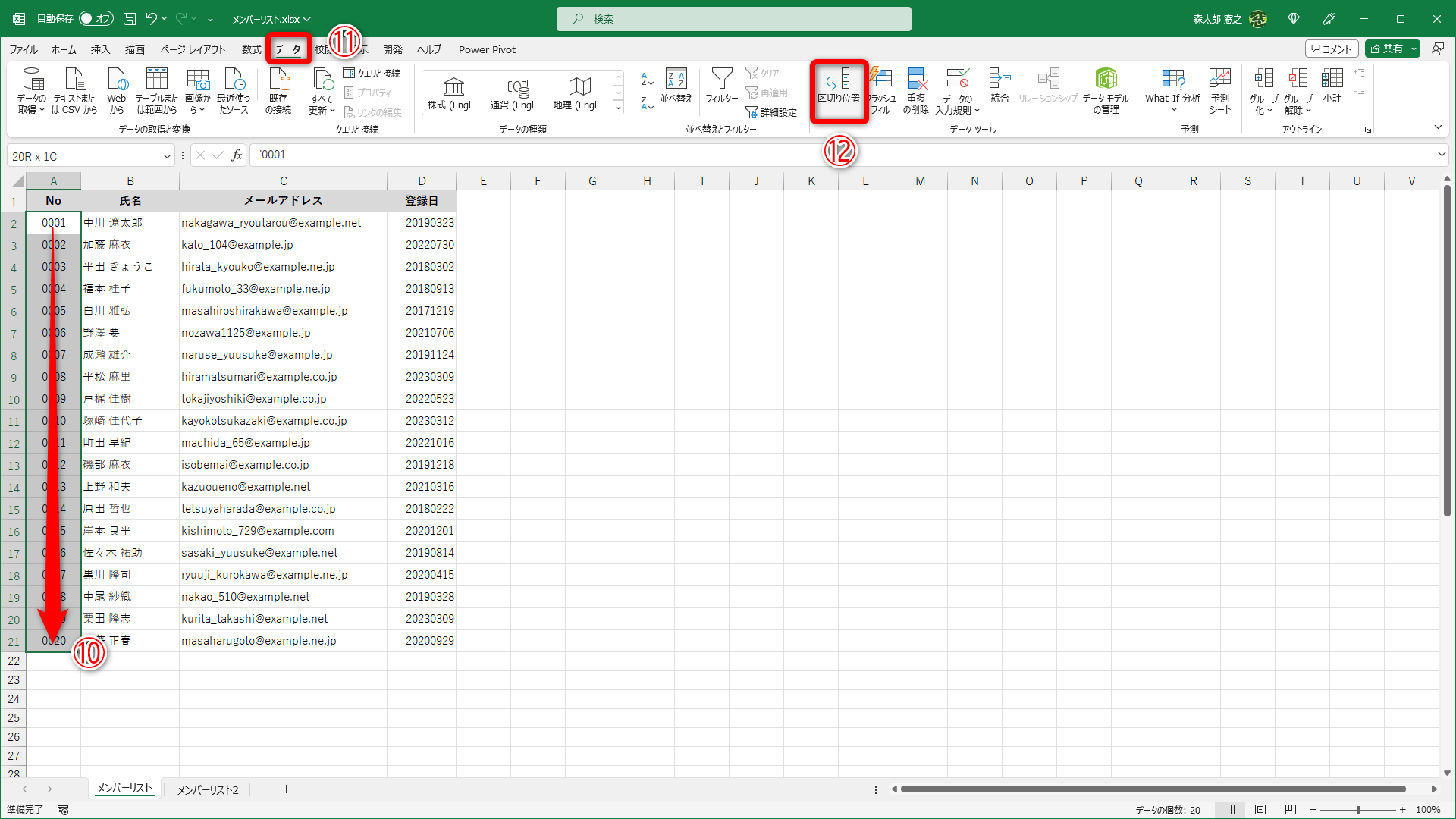Click the Comments (コメント) button
Screen dimensions: 1456x819
(1332, 49)
